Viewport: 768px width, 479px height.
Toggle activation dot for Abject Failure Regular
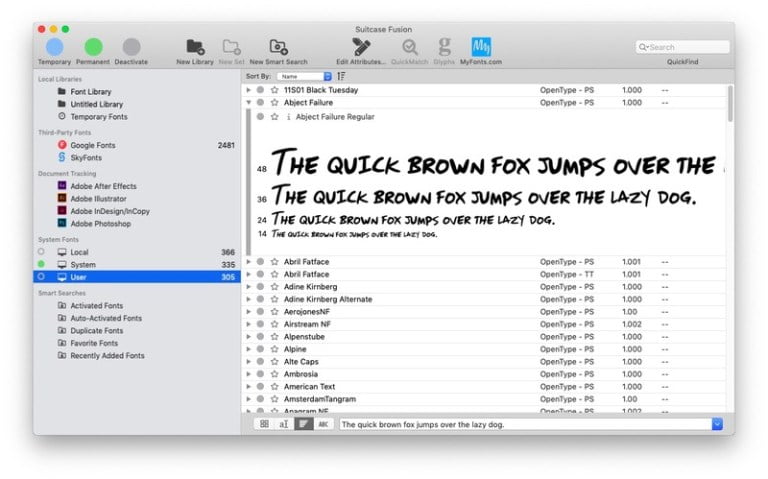[260, 117]
